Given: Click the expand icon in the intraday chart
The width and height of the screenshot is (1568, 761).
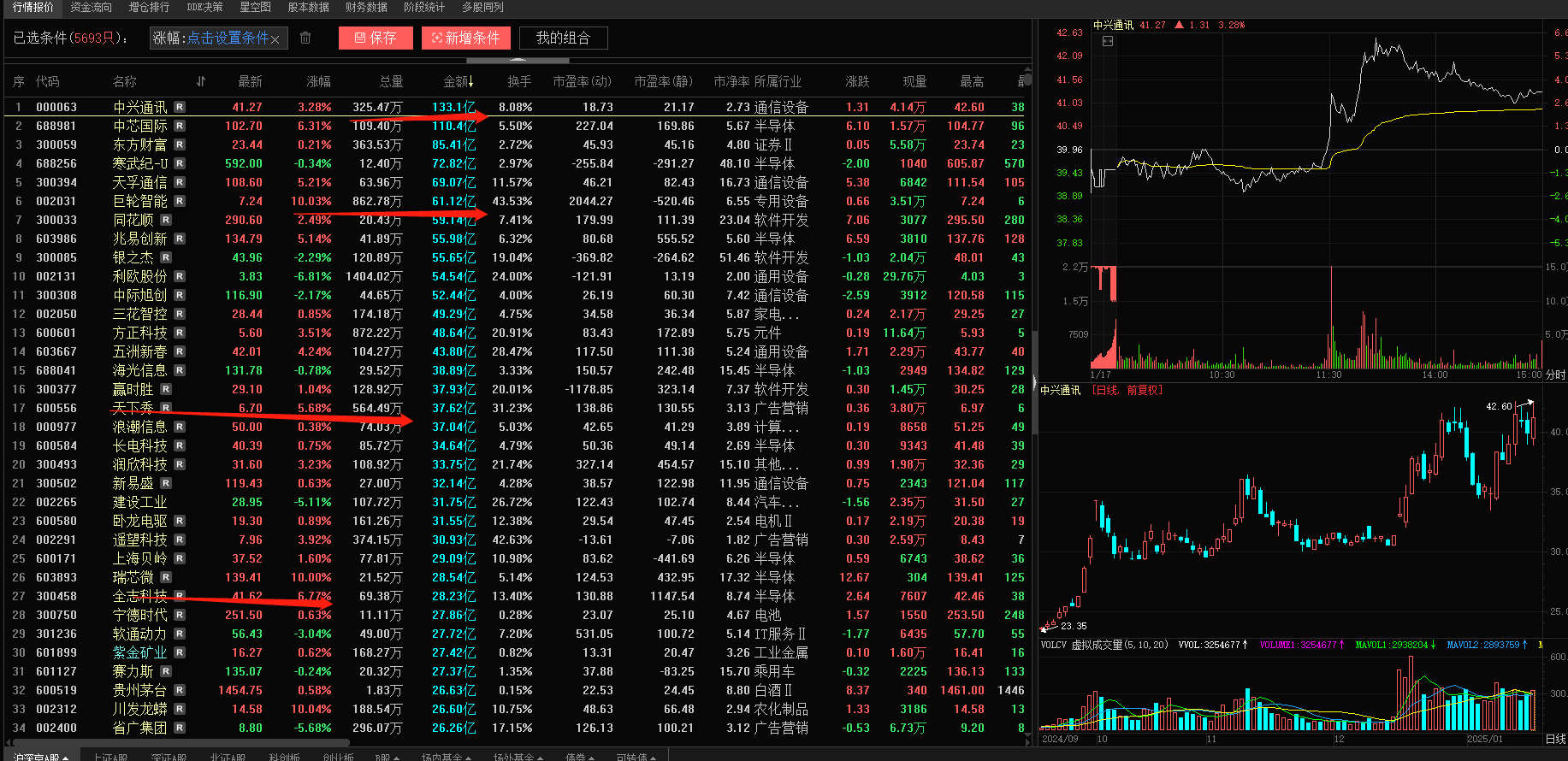Looking at the screenshot, I should coord(1108,41).
